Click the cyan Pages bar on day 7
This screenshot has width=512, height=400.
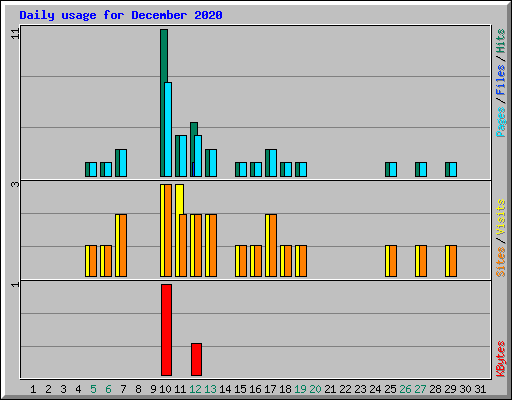(x=123, y=163)
